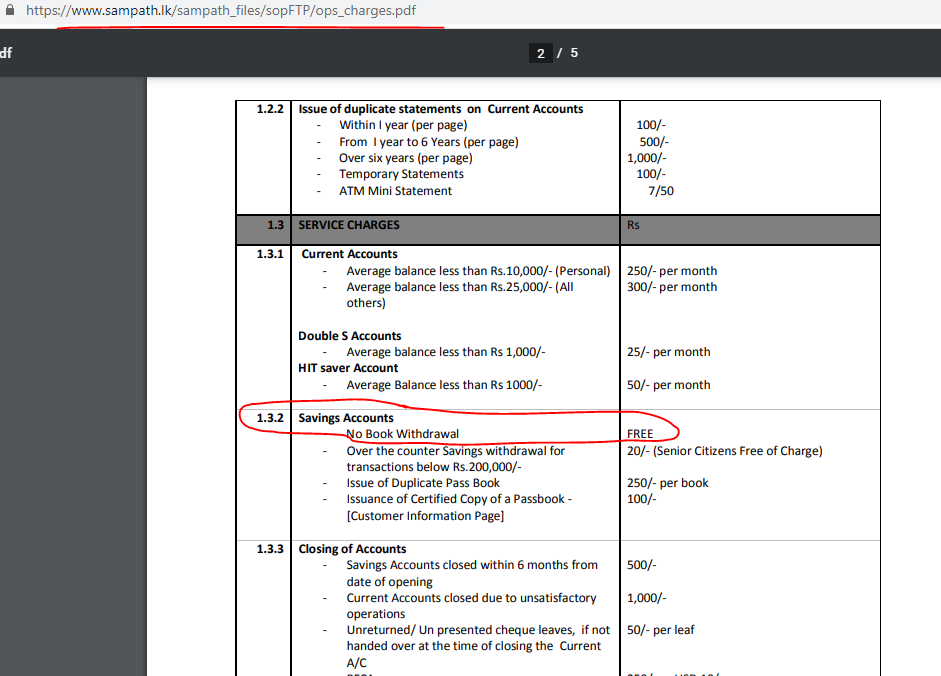Click the 'SERVICE CHARGES' header cell
This screenshot has width=941, height=676.
[349, 225]
